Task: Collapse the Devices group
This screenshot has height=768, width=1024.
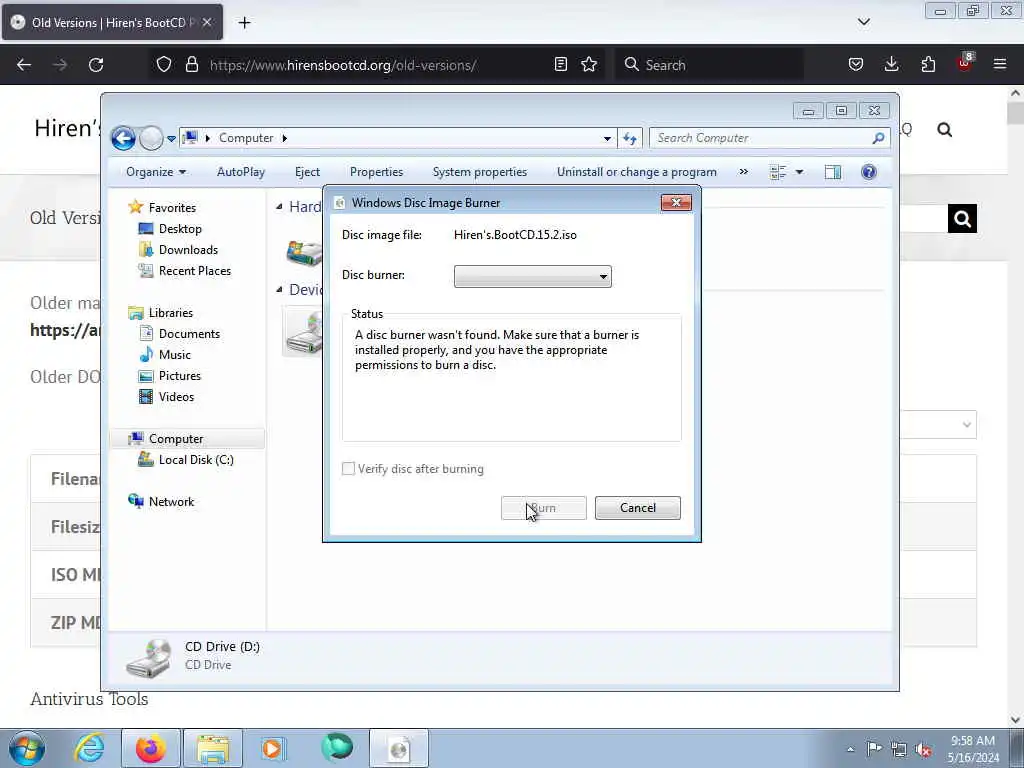Action: click(x=280, y=289)
